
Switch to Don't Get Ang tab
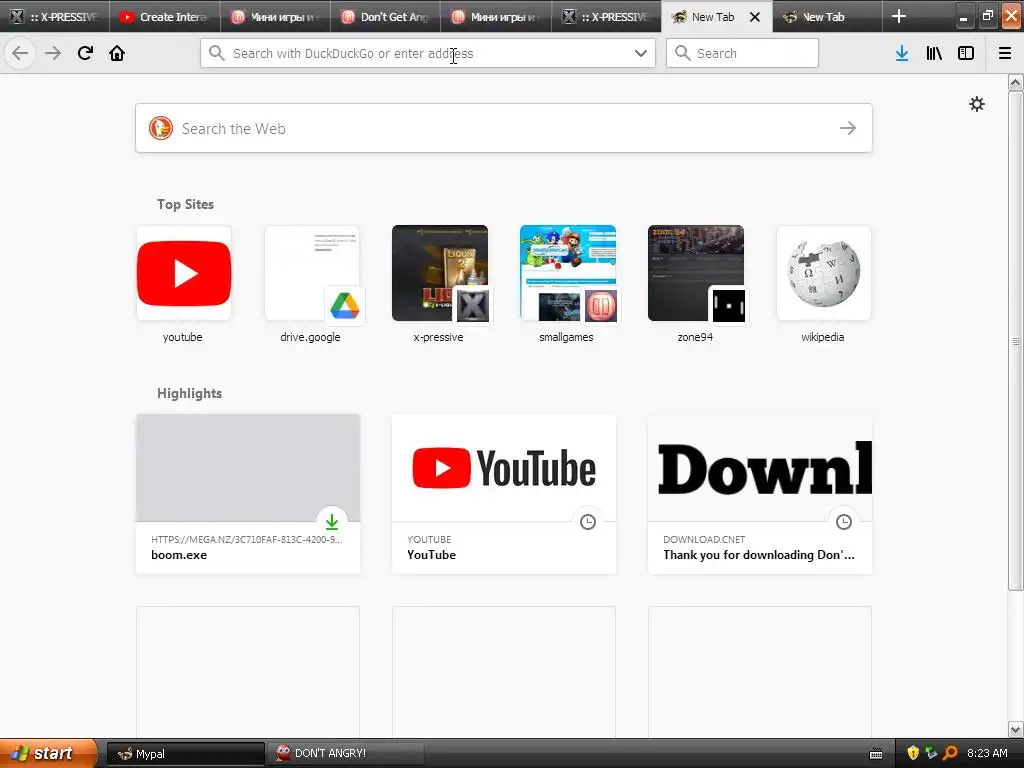pyautogui.click(x=385, y=16)
